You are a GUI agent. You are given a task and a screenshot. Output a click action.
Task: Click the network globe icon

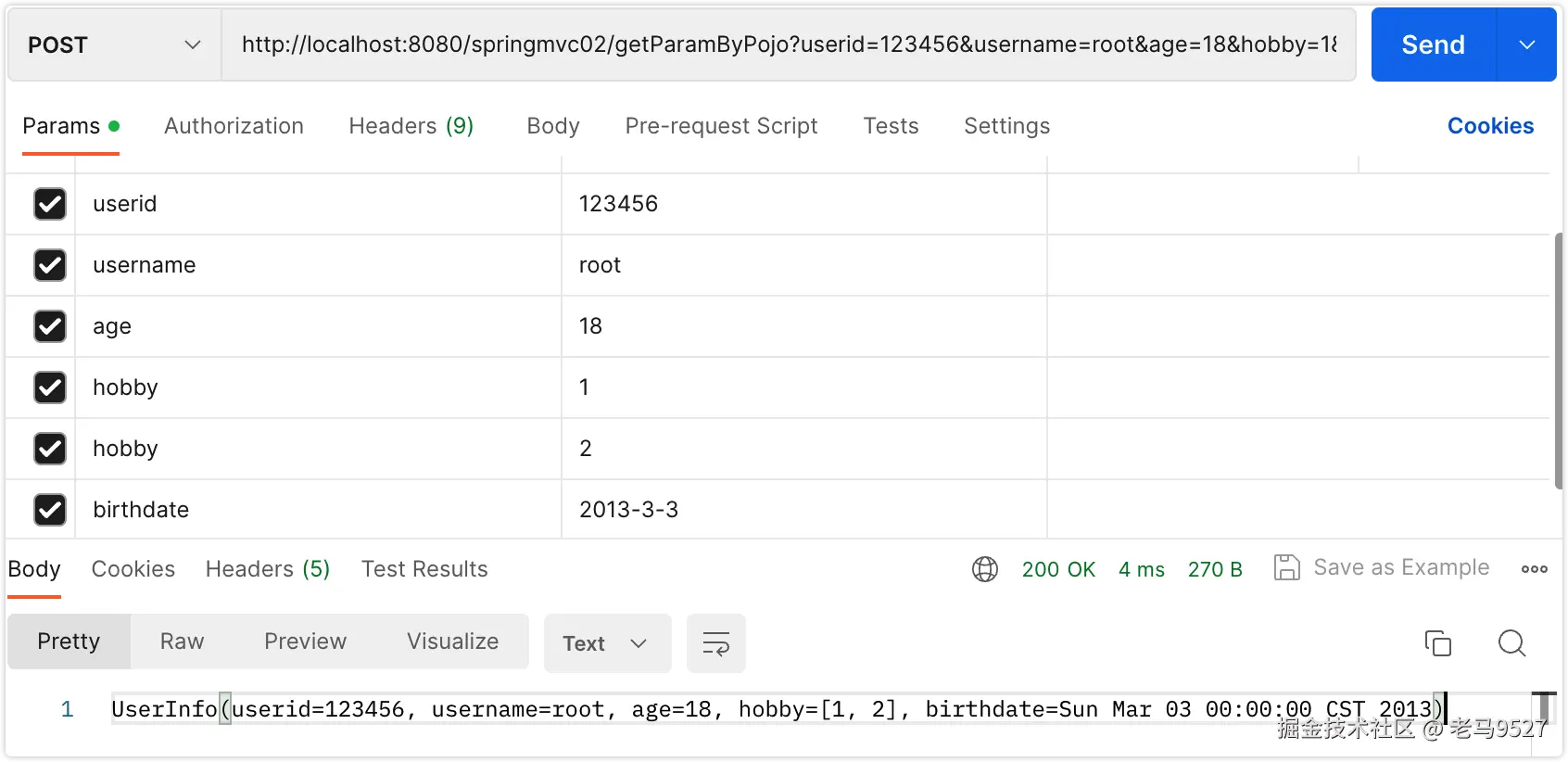[x=985, y=569]
